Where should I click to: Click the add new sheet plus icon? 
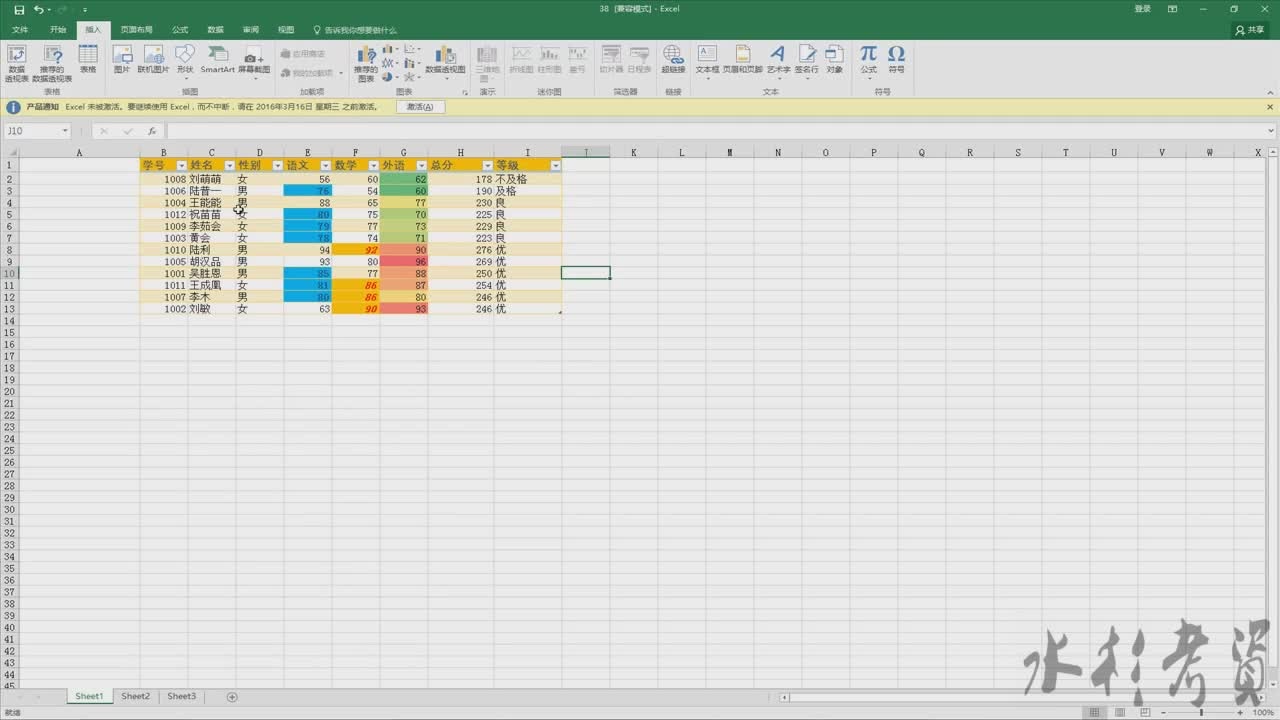tap(232, 696)
